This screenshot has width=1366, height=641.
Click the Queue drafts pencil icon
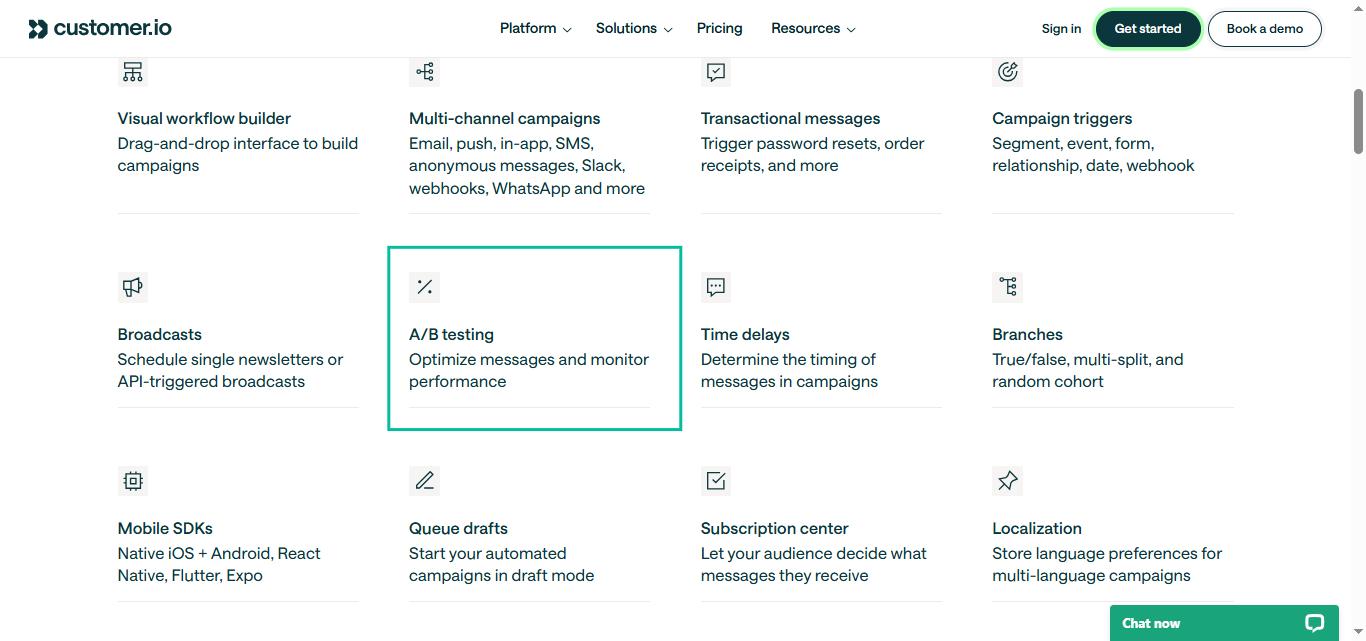click(424, 480)
